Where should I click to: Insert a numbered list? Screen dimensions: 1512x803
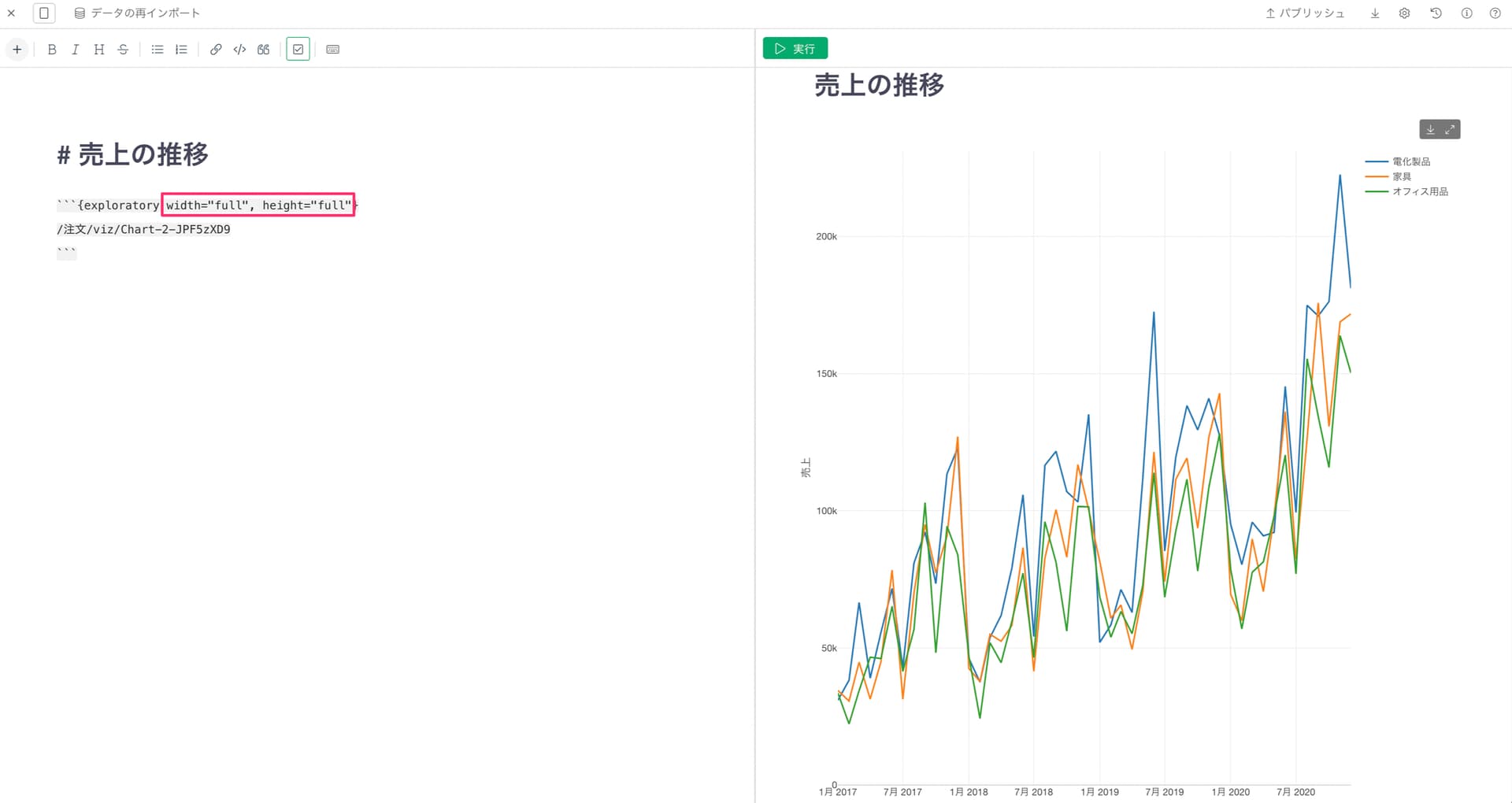point(181,50)
